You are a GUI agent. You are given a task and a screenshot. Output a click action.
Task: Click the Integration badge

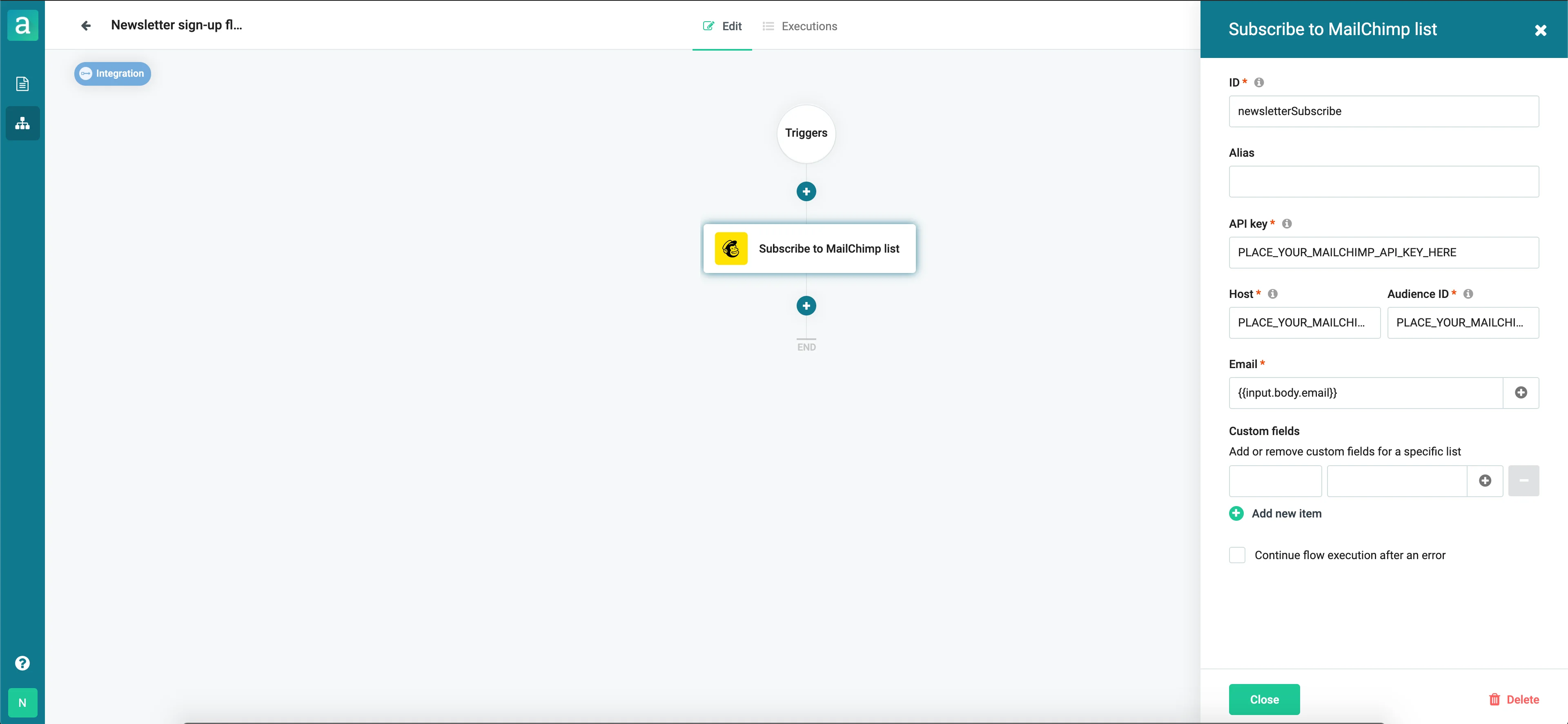pyautogui.click(x=113, y=73)
